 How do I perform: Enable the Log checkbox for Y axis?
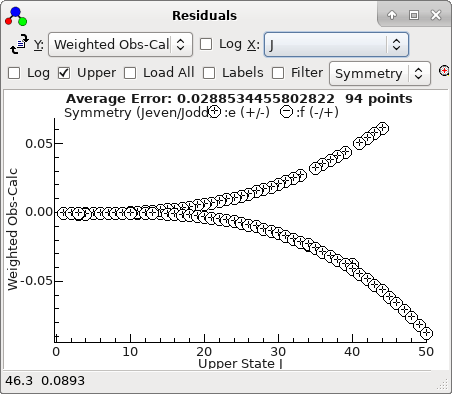14,73
